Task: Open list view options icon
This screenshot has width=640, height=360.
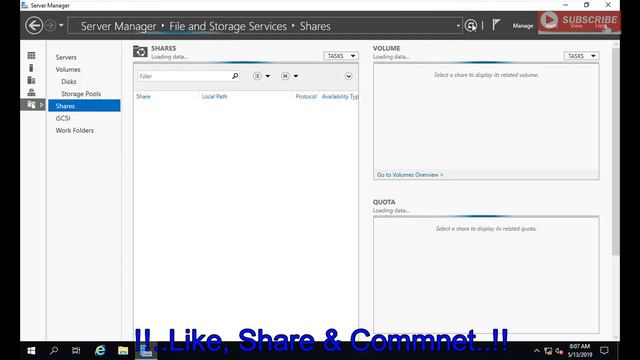Action: tap(257, 76)
